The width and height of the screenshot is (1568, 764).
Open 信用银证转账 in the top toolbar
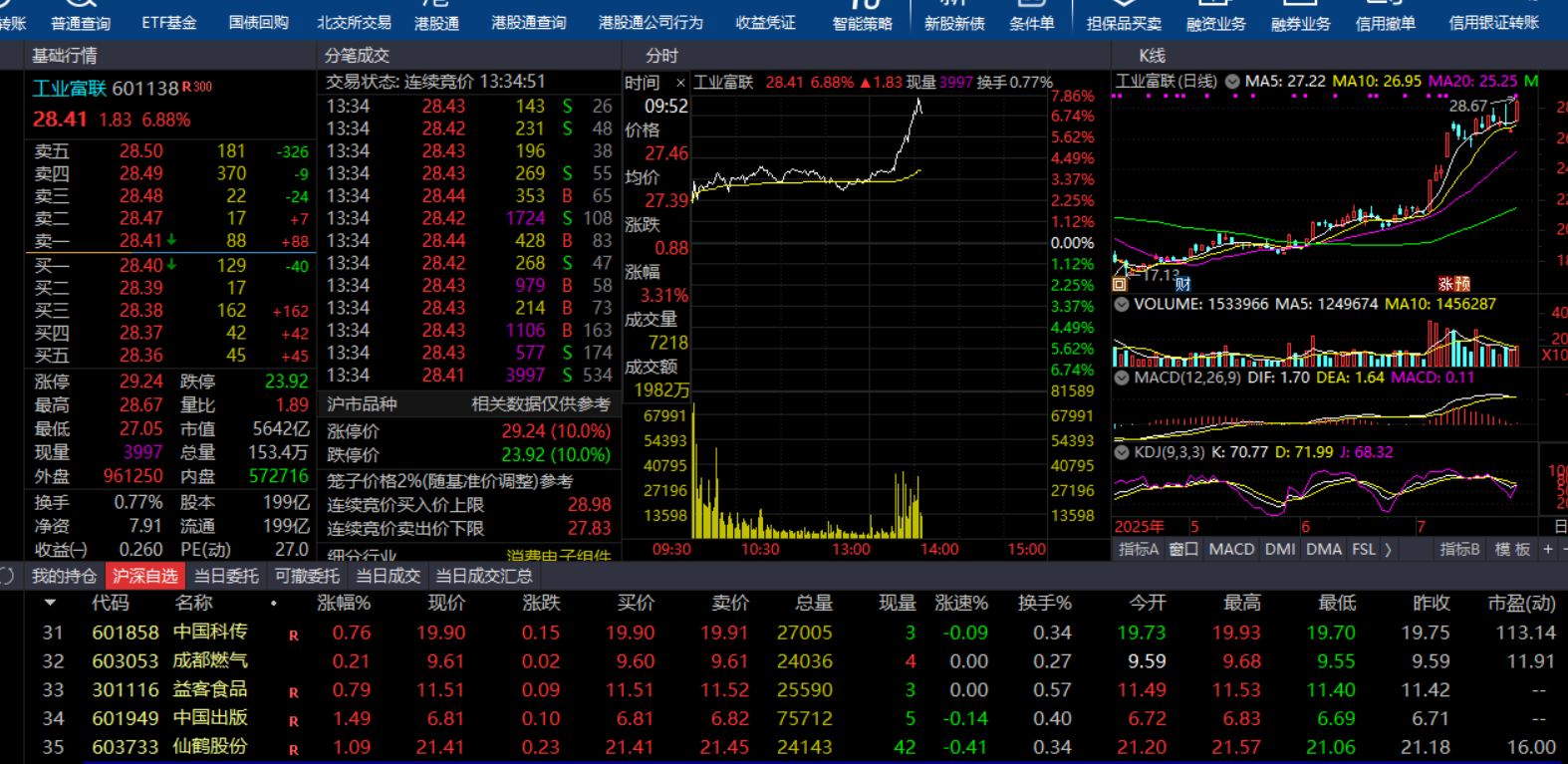pyautogui.click(x=1493, y=22)
